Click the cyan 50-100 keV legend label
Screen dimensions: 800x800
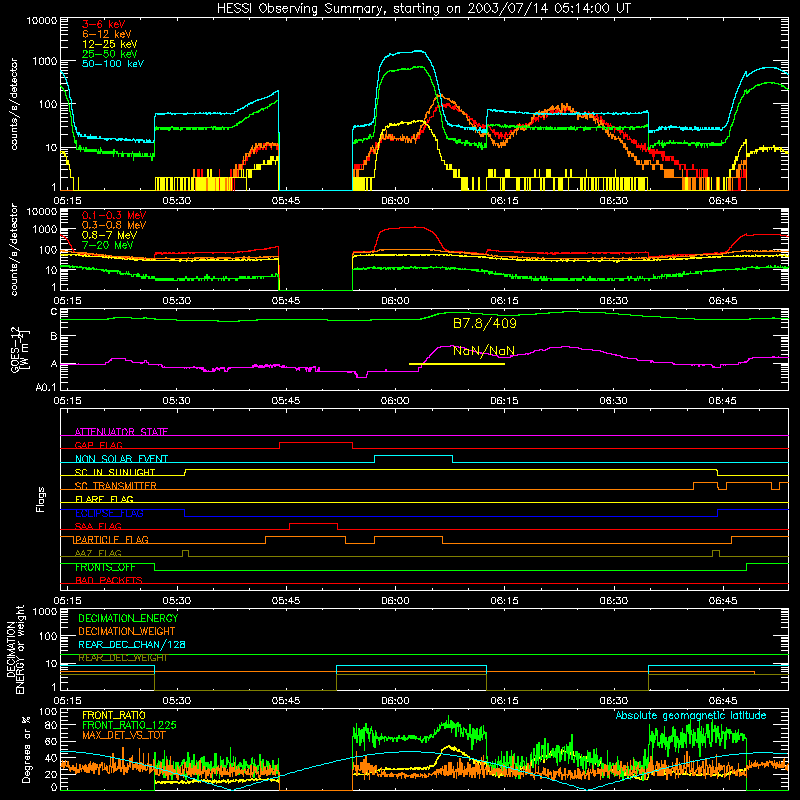(x=113, y=64)
